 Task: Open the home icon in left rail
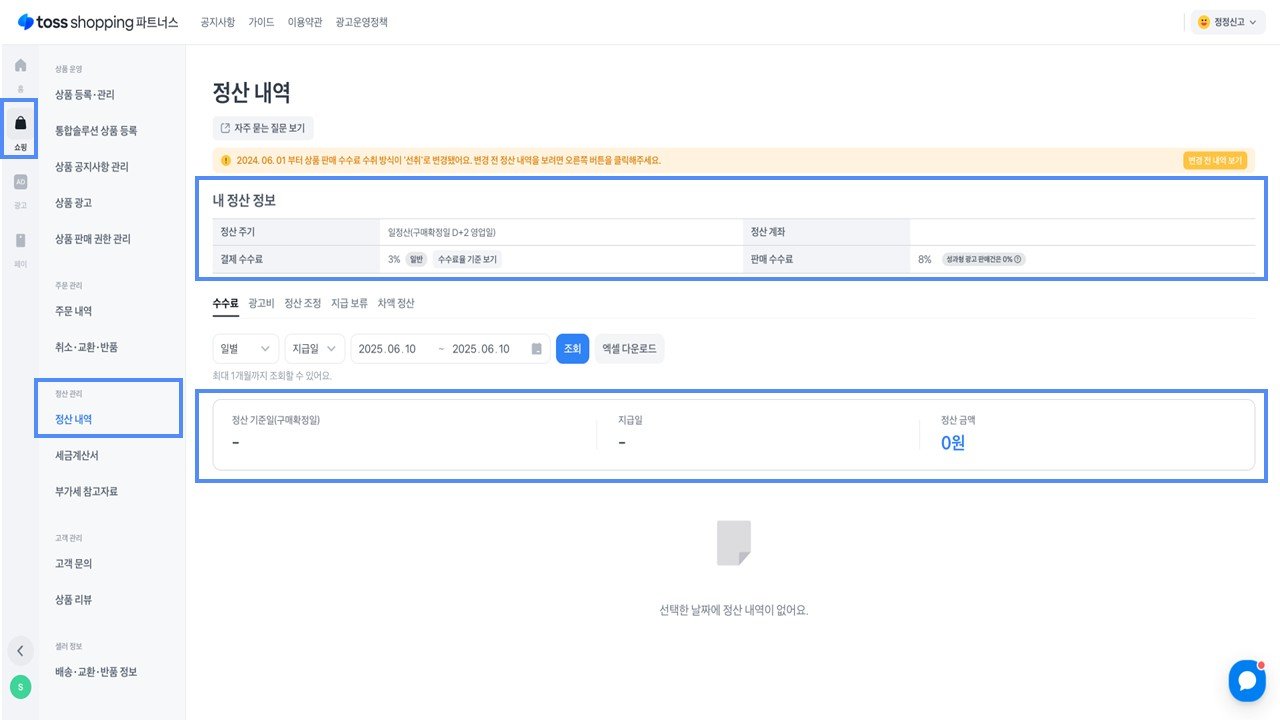pos(20,66)
